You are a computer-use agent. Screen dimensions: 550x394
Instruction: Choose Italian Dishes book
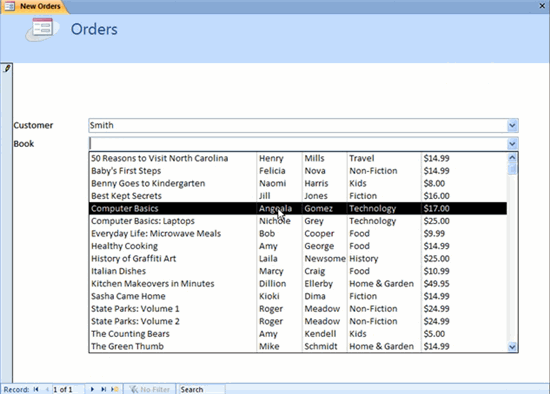tap(298, 271)
